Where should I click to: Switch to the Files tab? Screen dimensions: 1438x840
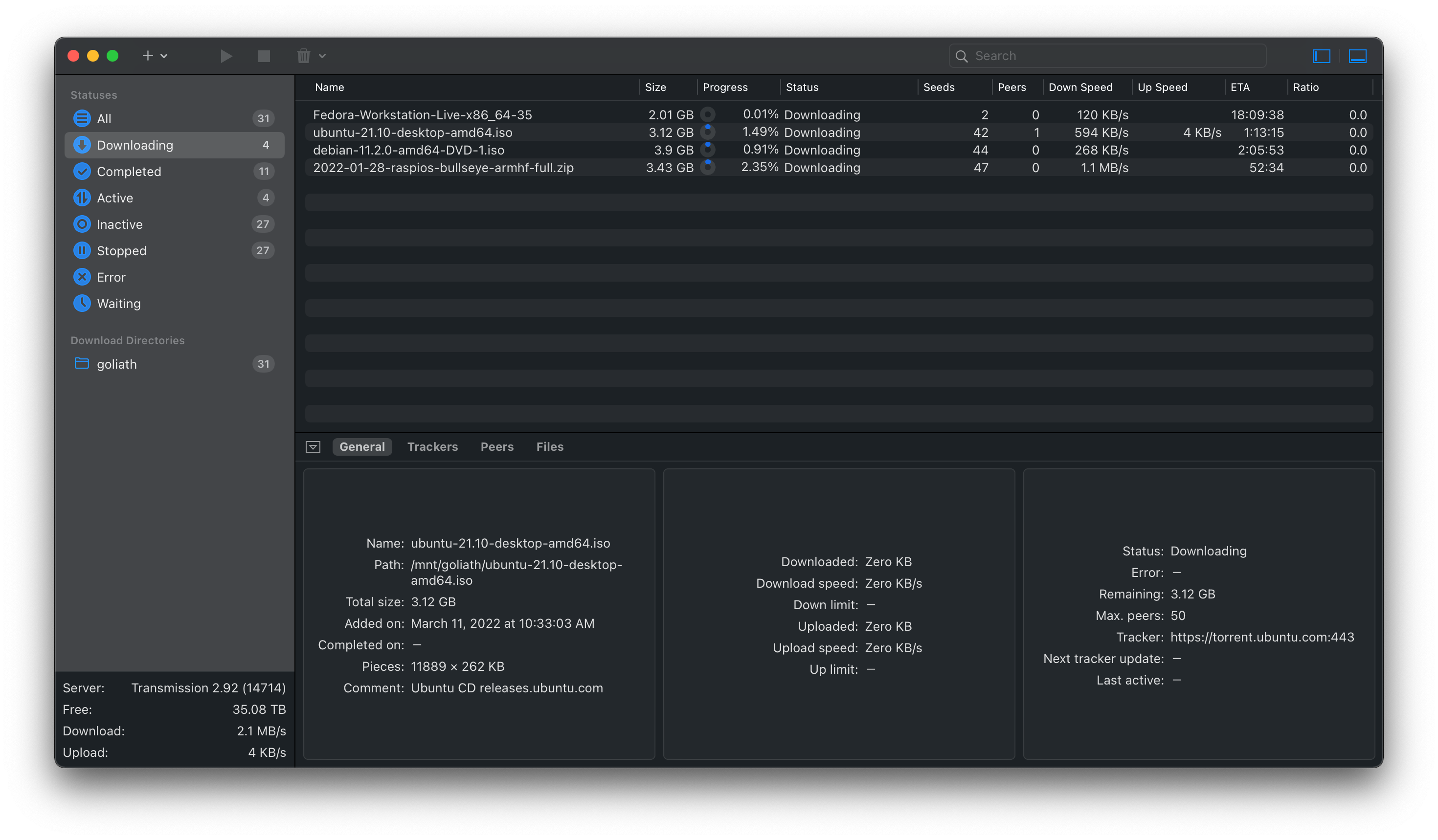point(550,447)
